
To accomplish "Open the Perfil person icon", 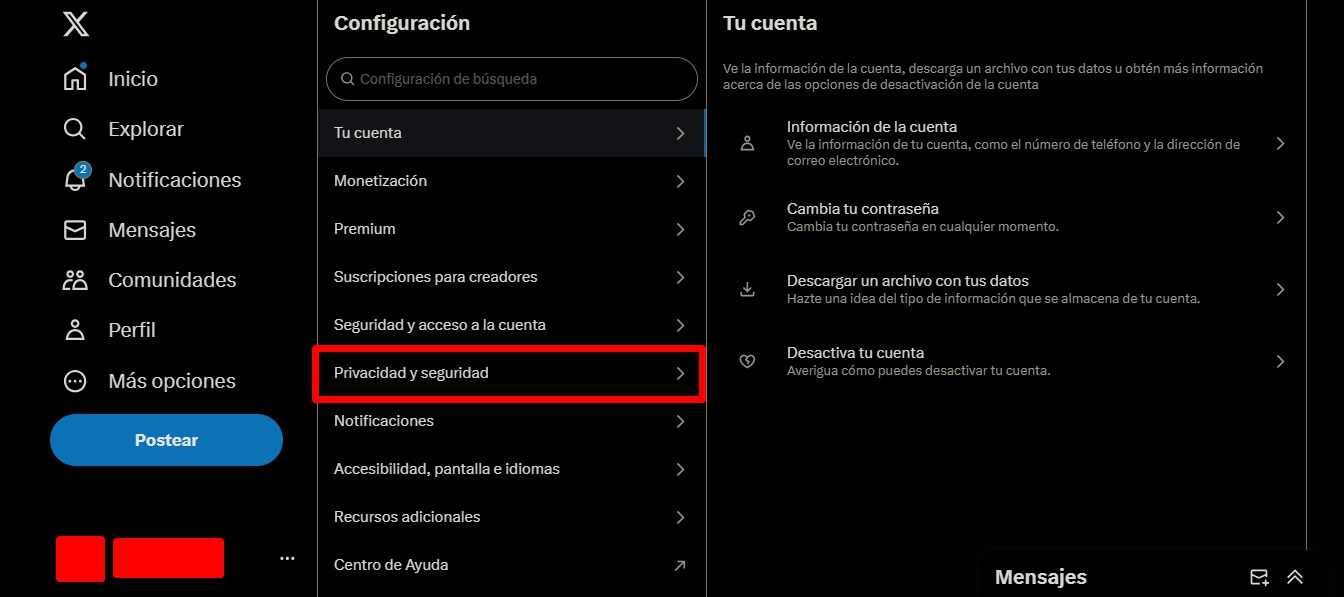I will (75, 330).
